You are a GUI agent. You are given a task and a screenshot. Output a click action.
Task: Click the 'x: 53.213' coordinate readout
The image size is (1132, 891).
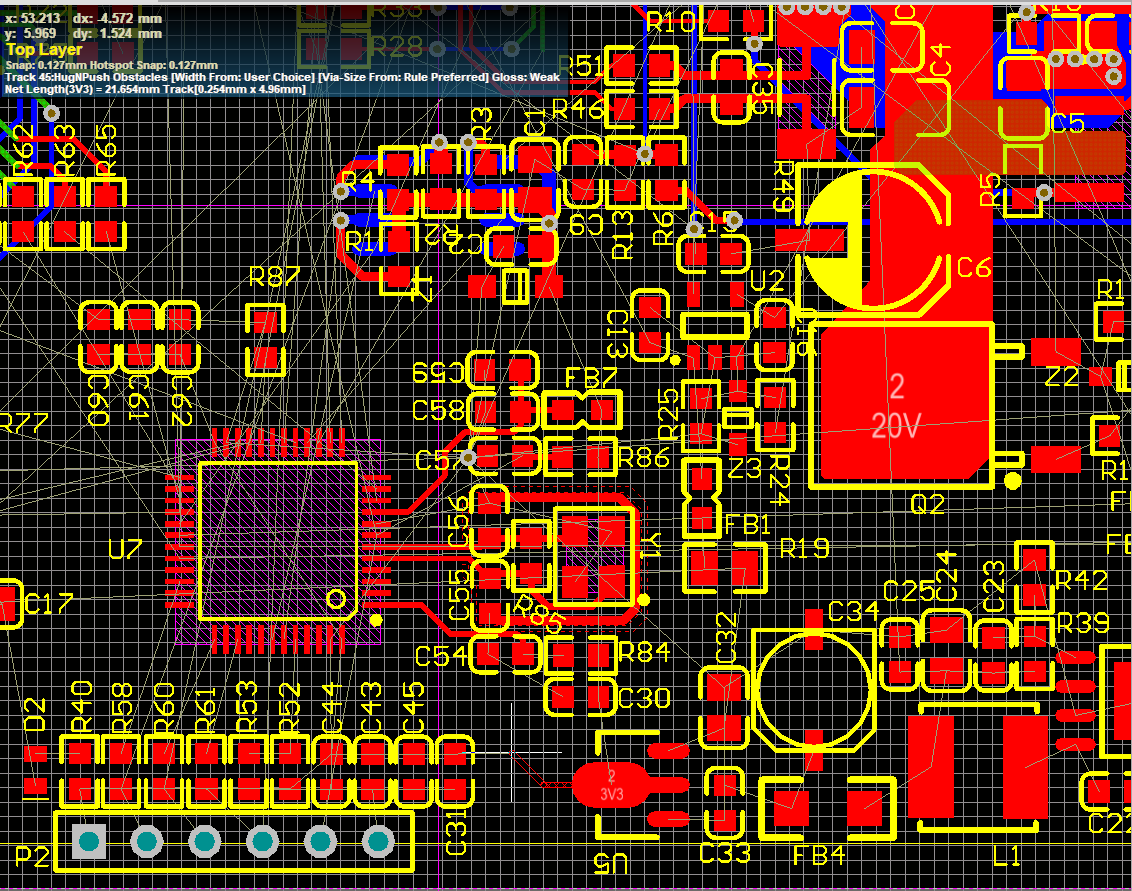click(x=33, y=18)
